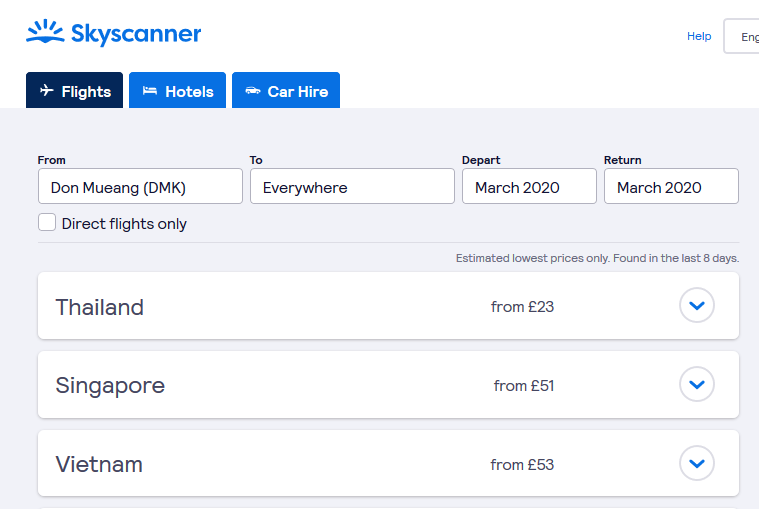Expand the Singapore results chevron
Screen dimensions: 759x509
[697, 384]
